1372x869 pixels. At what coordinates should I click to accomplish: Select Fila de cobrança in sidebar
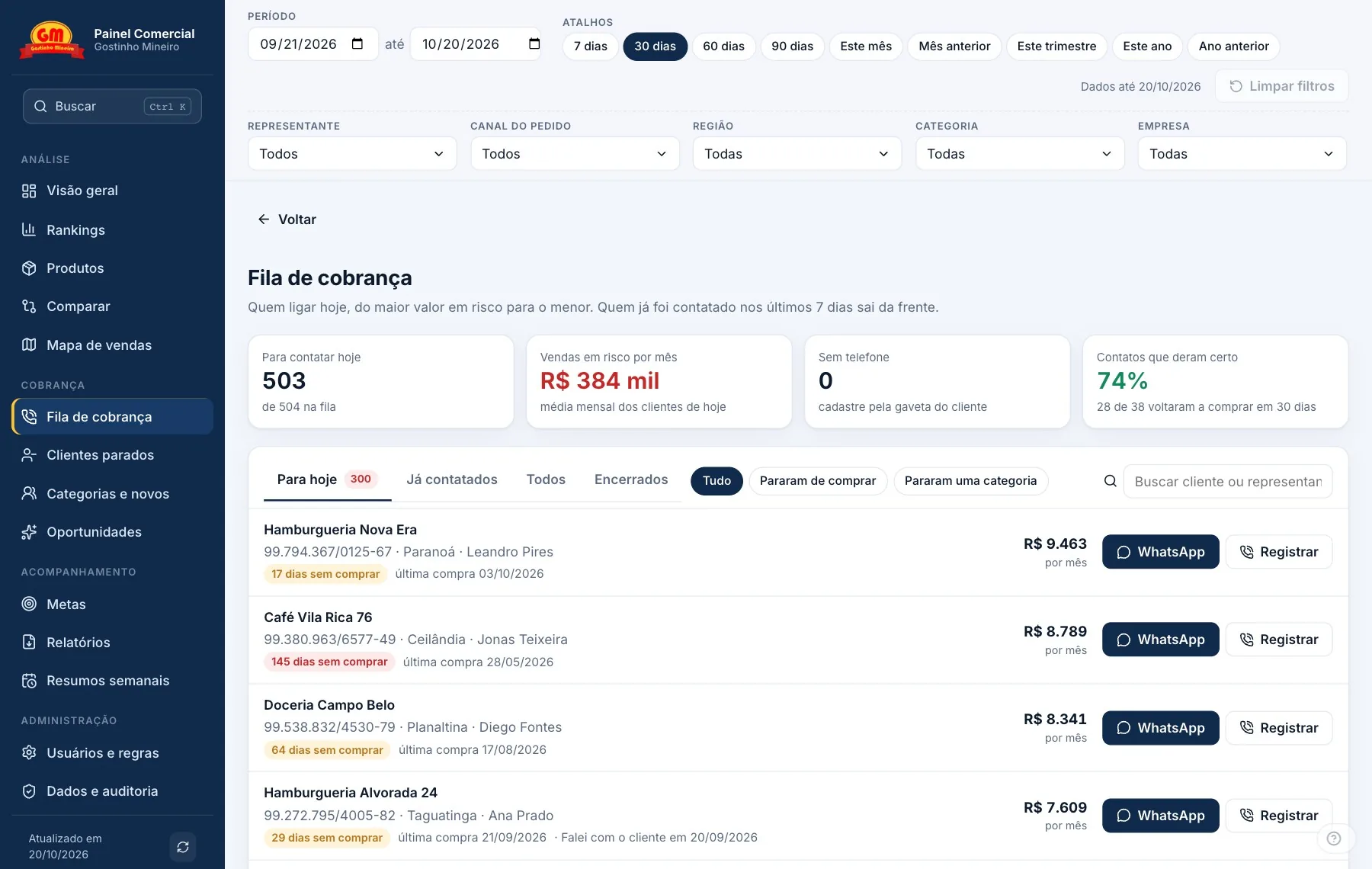point(112,417)
